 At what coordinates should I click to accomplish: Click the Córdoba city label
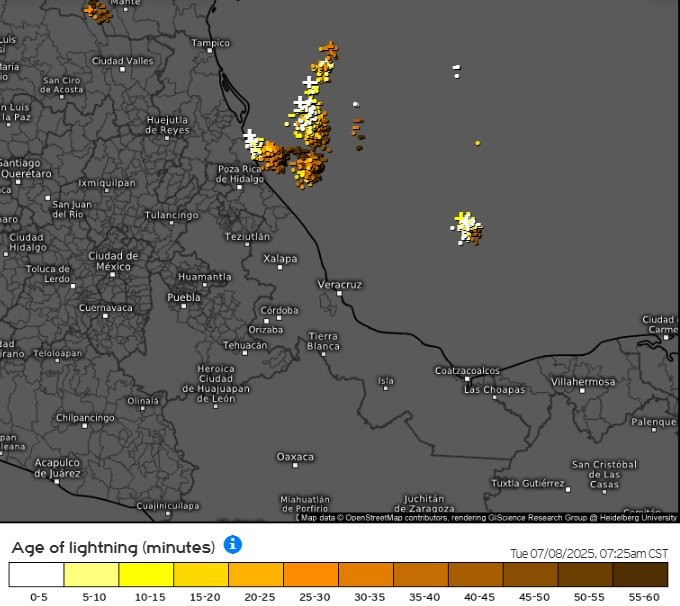click(x=279, y=310)
